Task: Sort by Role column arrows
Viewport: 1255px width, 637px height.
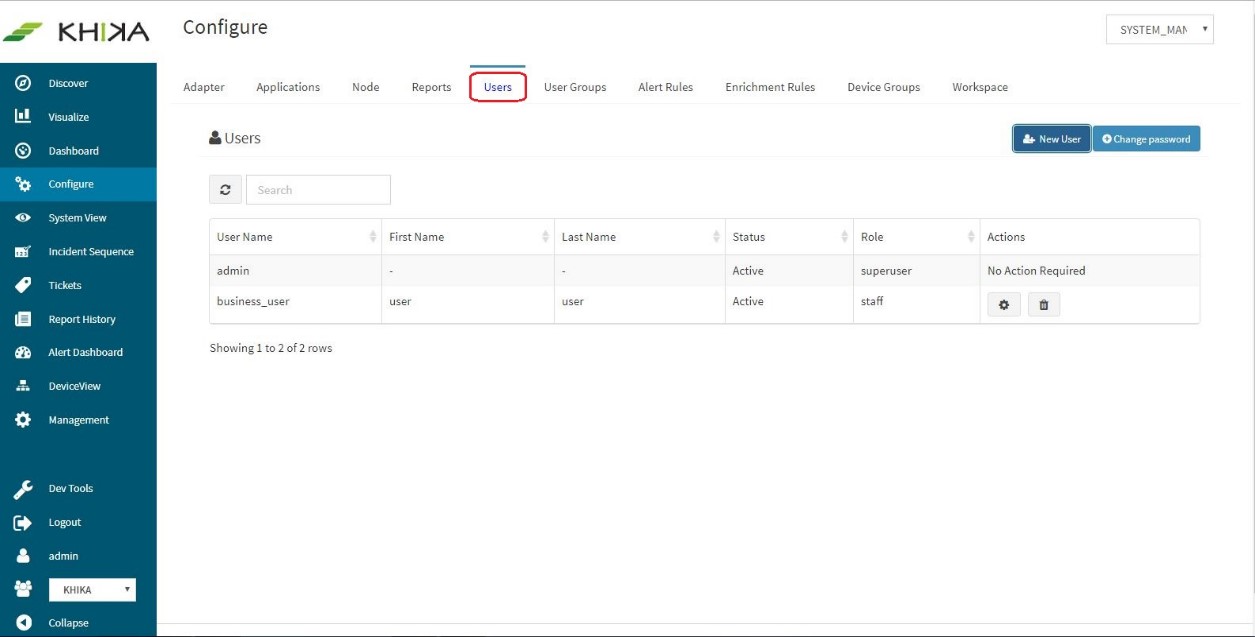Action: 971,237
